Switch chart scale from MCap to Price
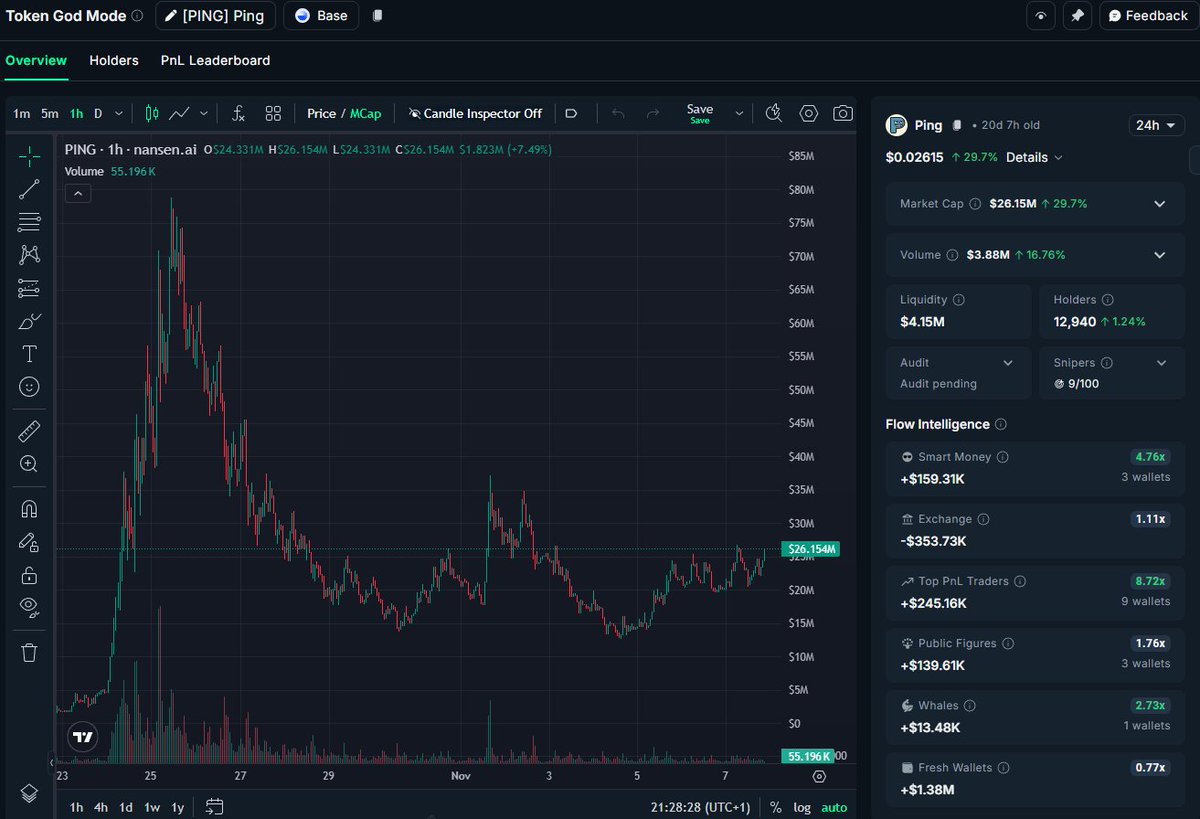This screenshot has height=819, width=1200. click(323, 113)
